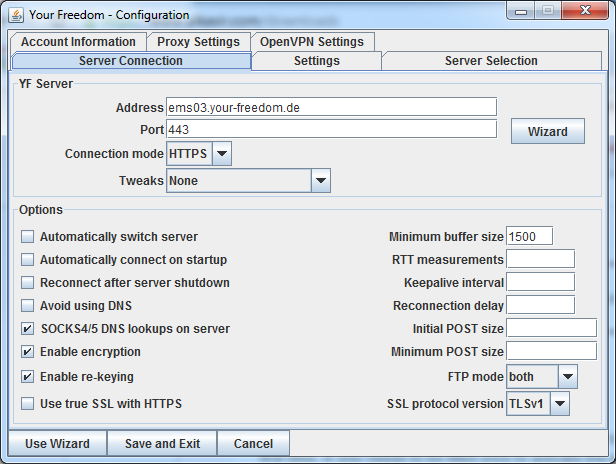Go to the OpenVPN Settings tab
The width and height of the screenshot is (616, 464).
(312, 42)
